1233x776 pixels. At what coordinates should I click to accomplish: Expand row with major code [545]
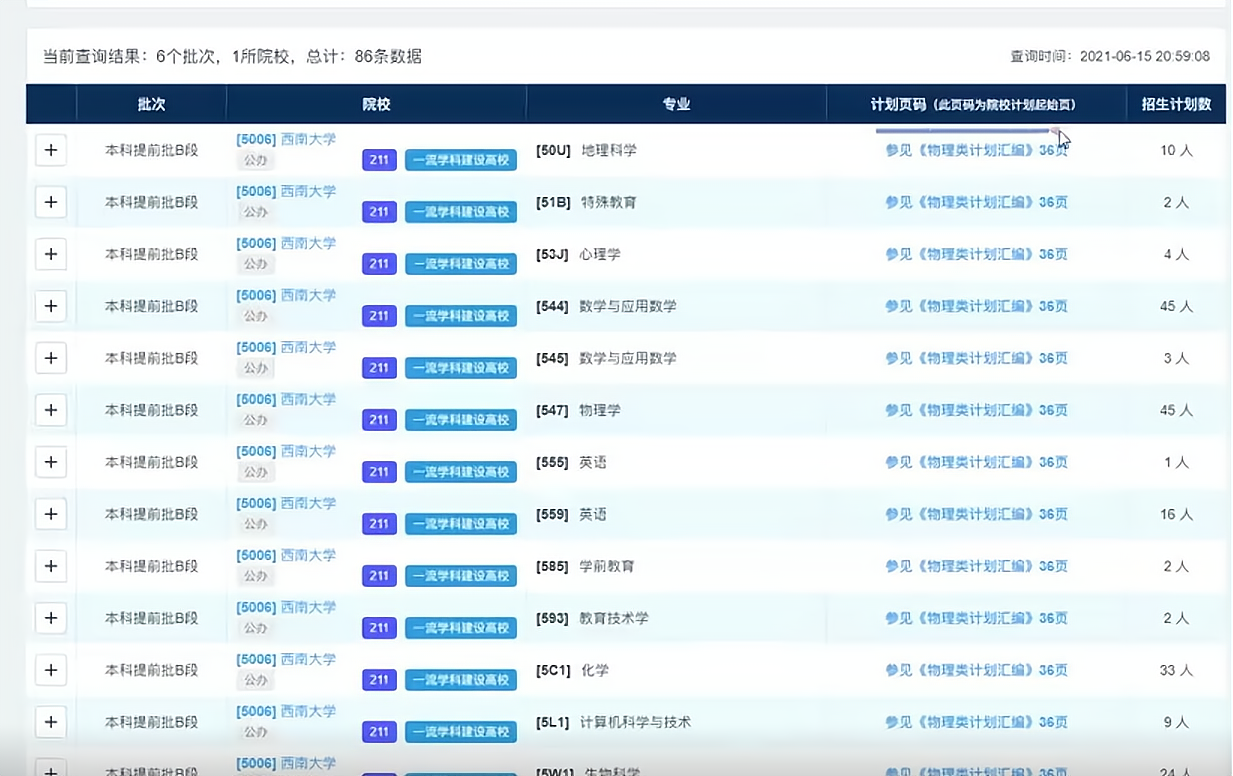[x=51, y=358]
